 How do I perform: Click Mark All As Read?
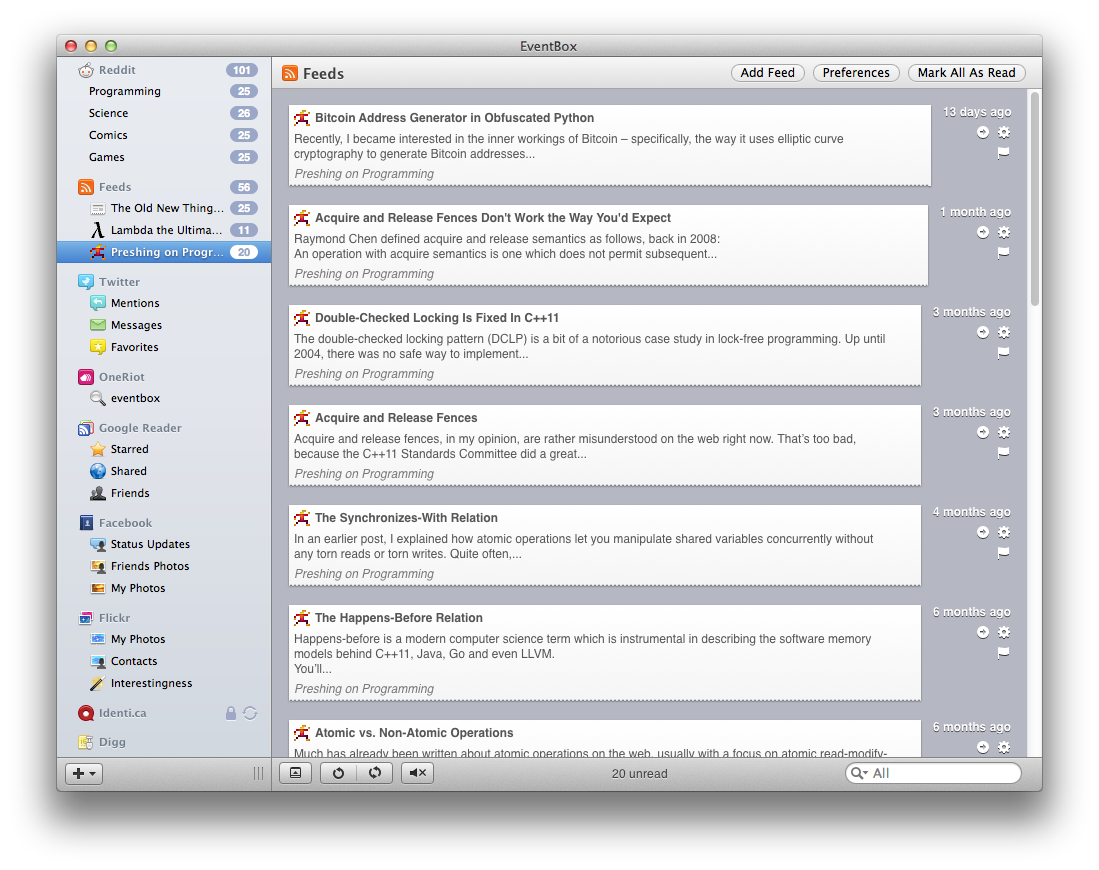966,72
